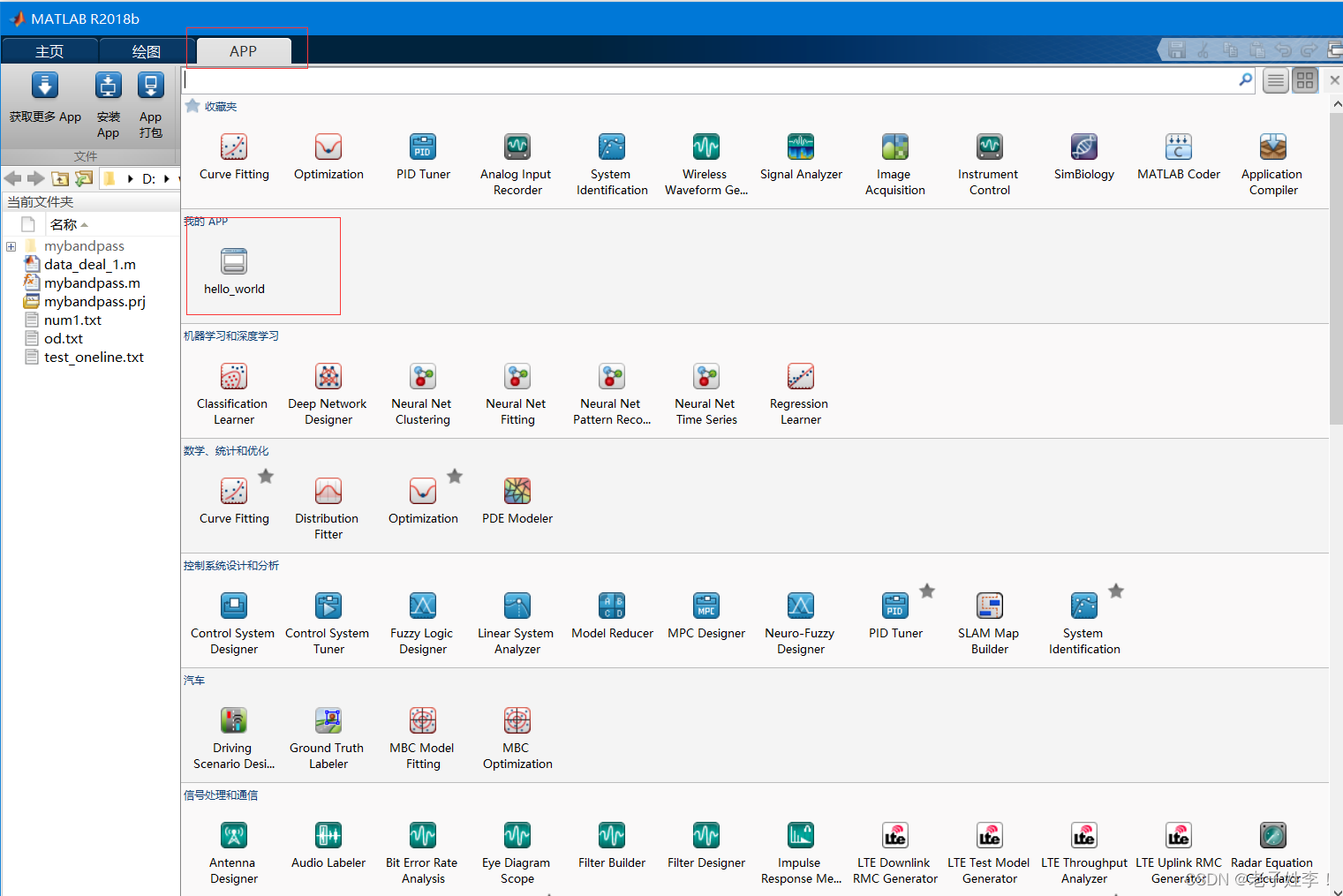Go up one folder level
Viewport: 1343px width, 896px height.
60,178
